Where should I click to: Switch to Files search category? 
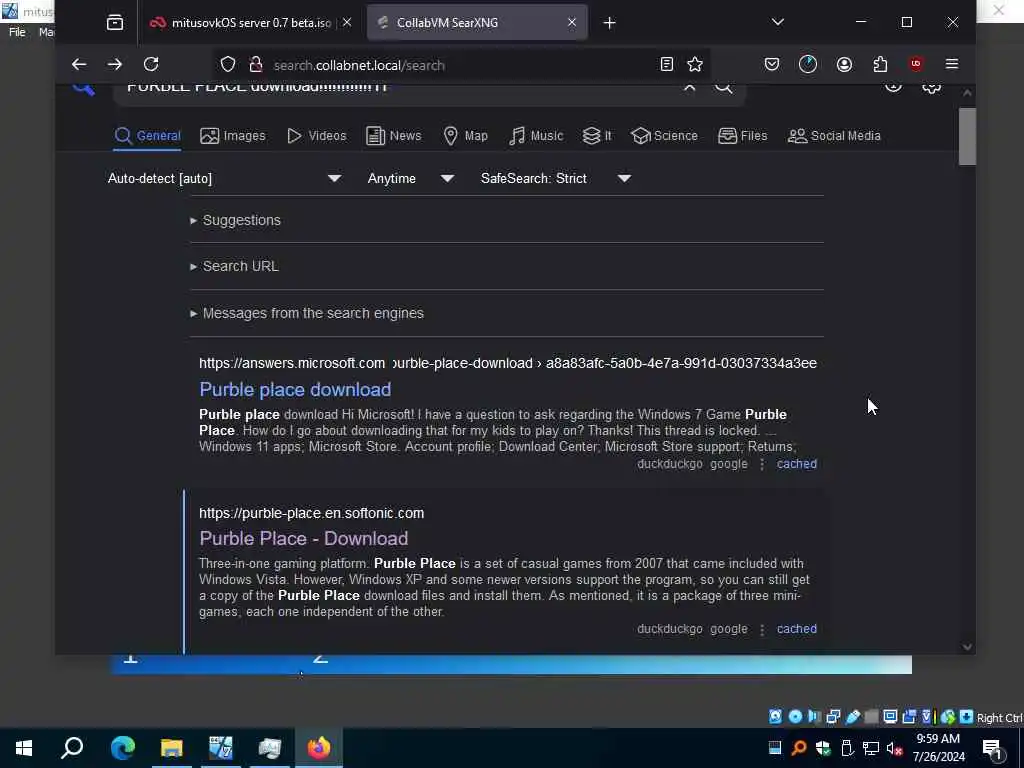(743, 136)
